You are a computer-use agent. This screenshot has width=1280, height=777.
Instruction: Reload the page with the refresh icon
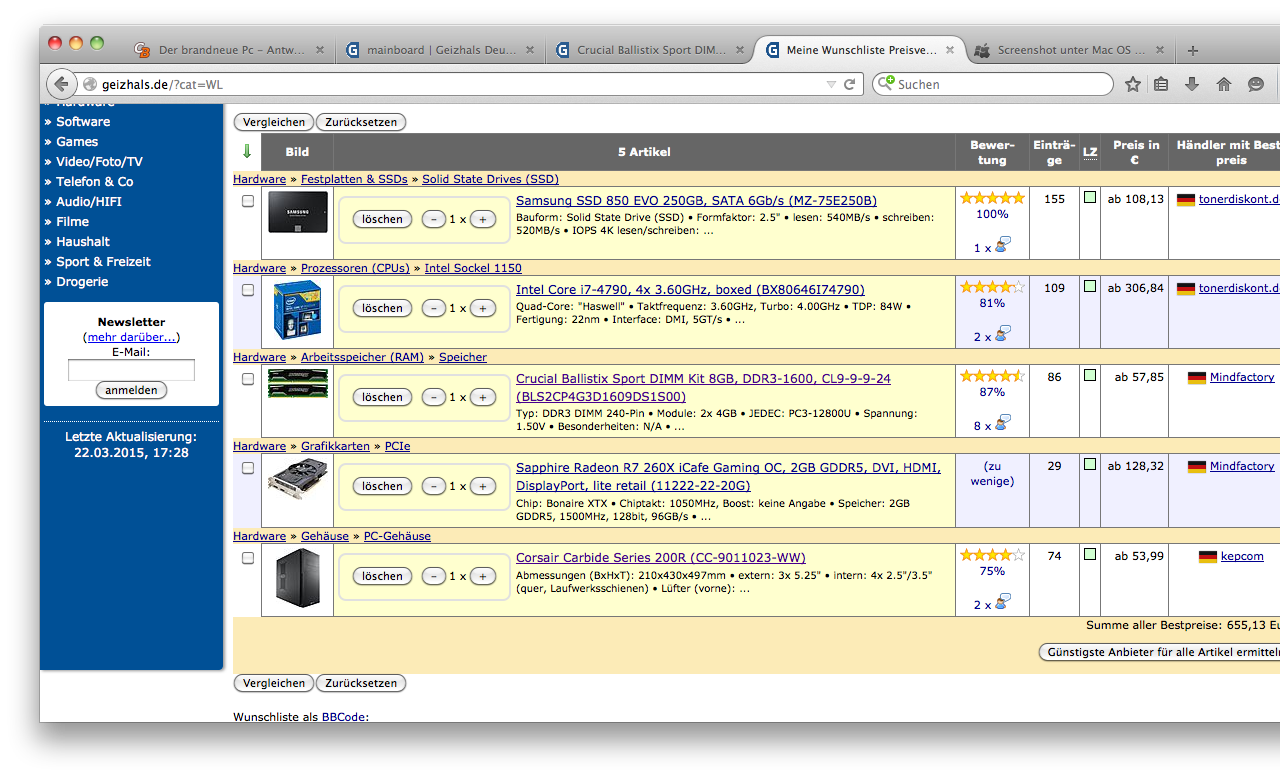[x=850, y=85]
